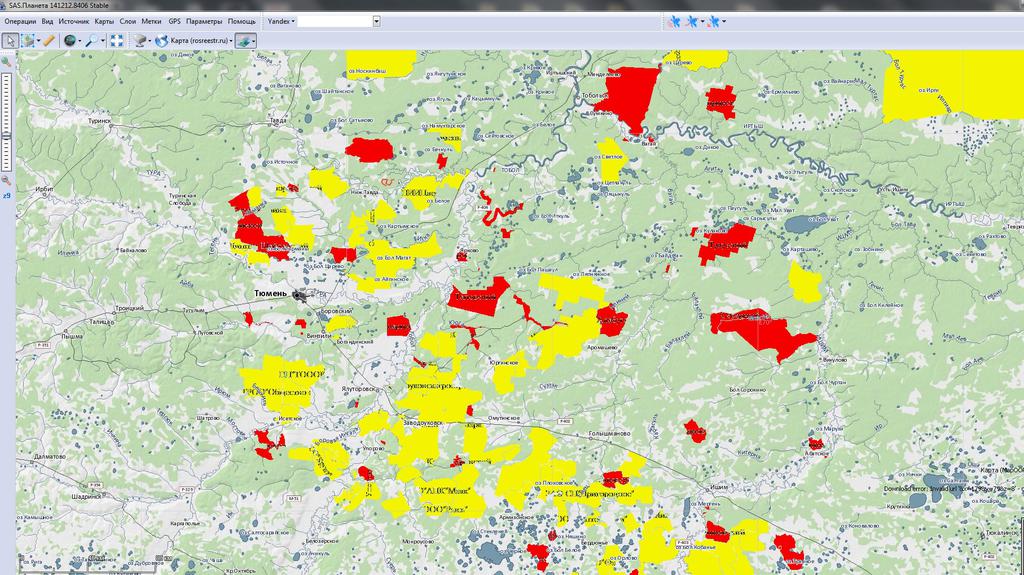Click into the Yandex search input field
Screen dimensions: 1024x575
point(334,21)
